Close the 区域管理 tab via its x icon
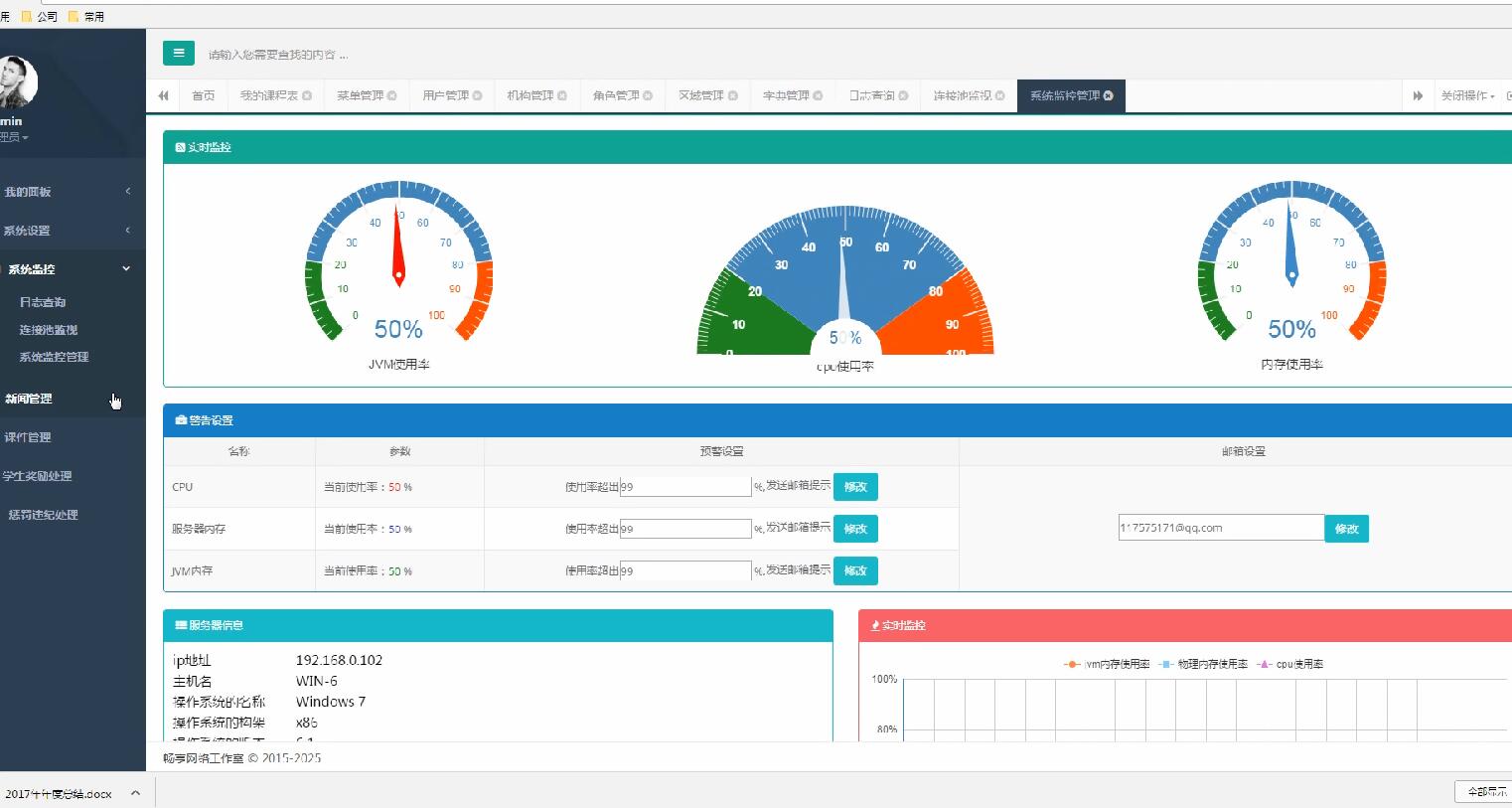This screenshot has height=808, width=1512. pyautogui.click(x=733, y=95)
